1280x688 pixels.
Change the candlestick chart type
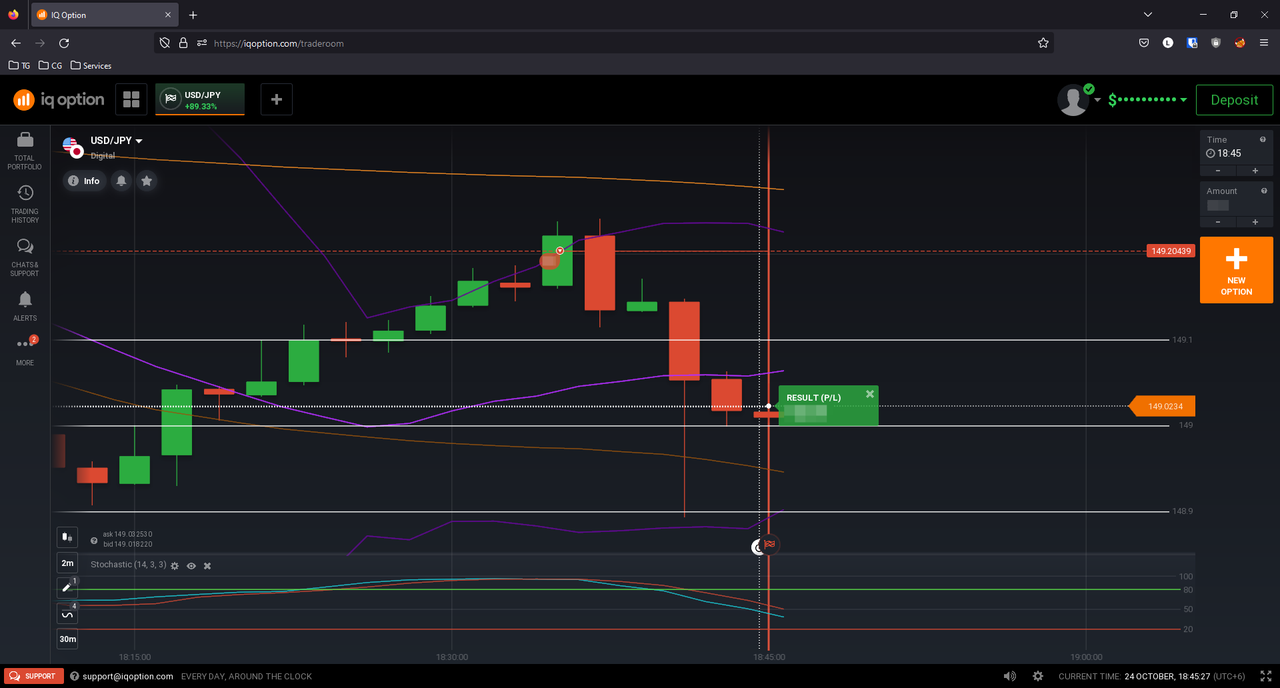tap(67, 538)
